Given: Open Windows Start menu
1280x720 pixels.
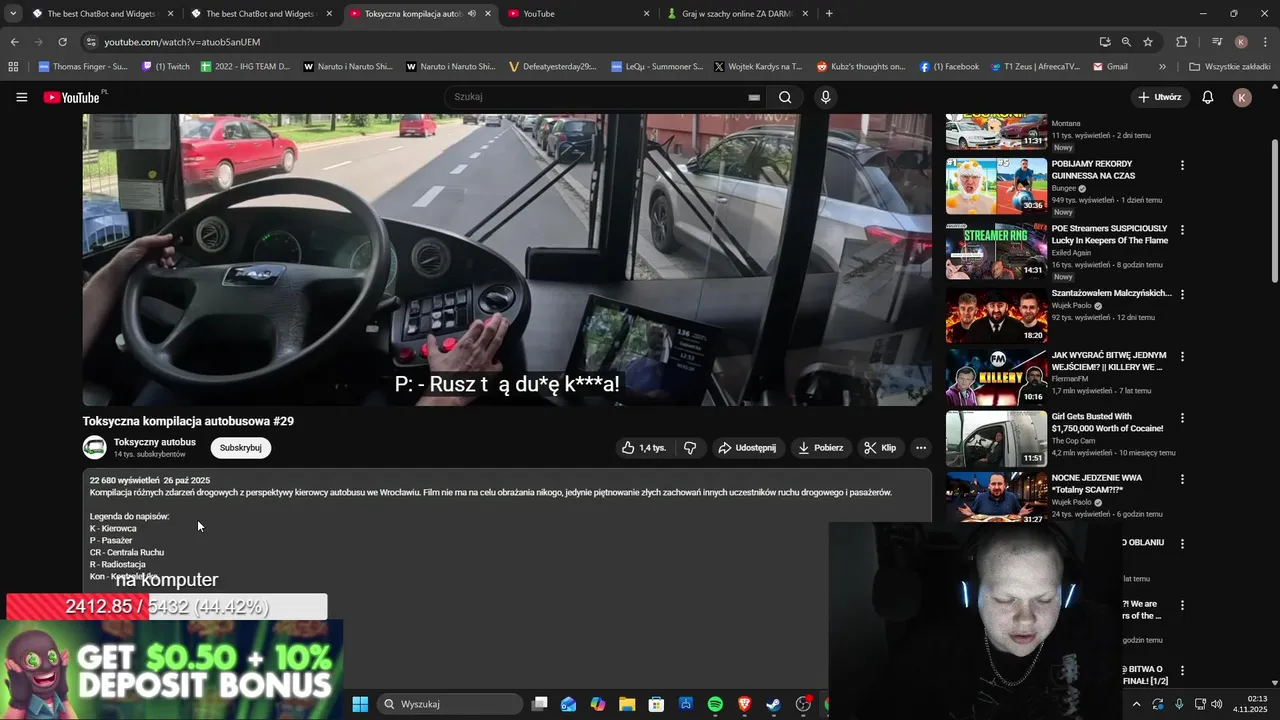Looking at the screenshot, I should click(360, 704).
